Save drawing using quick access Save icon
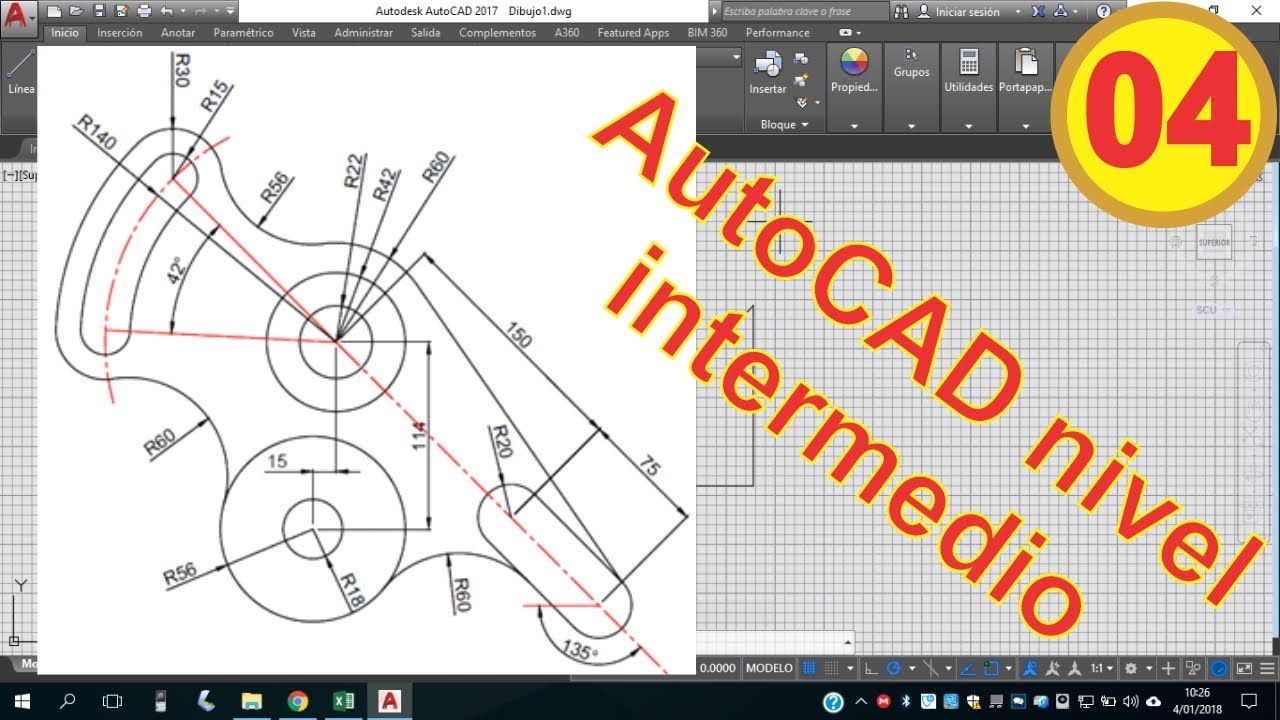Screen dimensions: 1280x720 (99, 12)
